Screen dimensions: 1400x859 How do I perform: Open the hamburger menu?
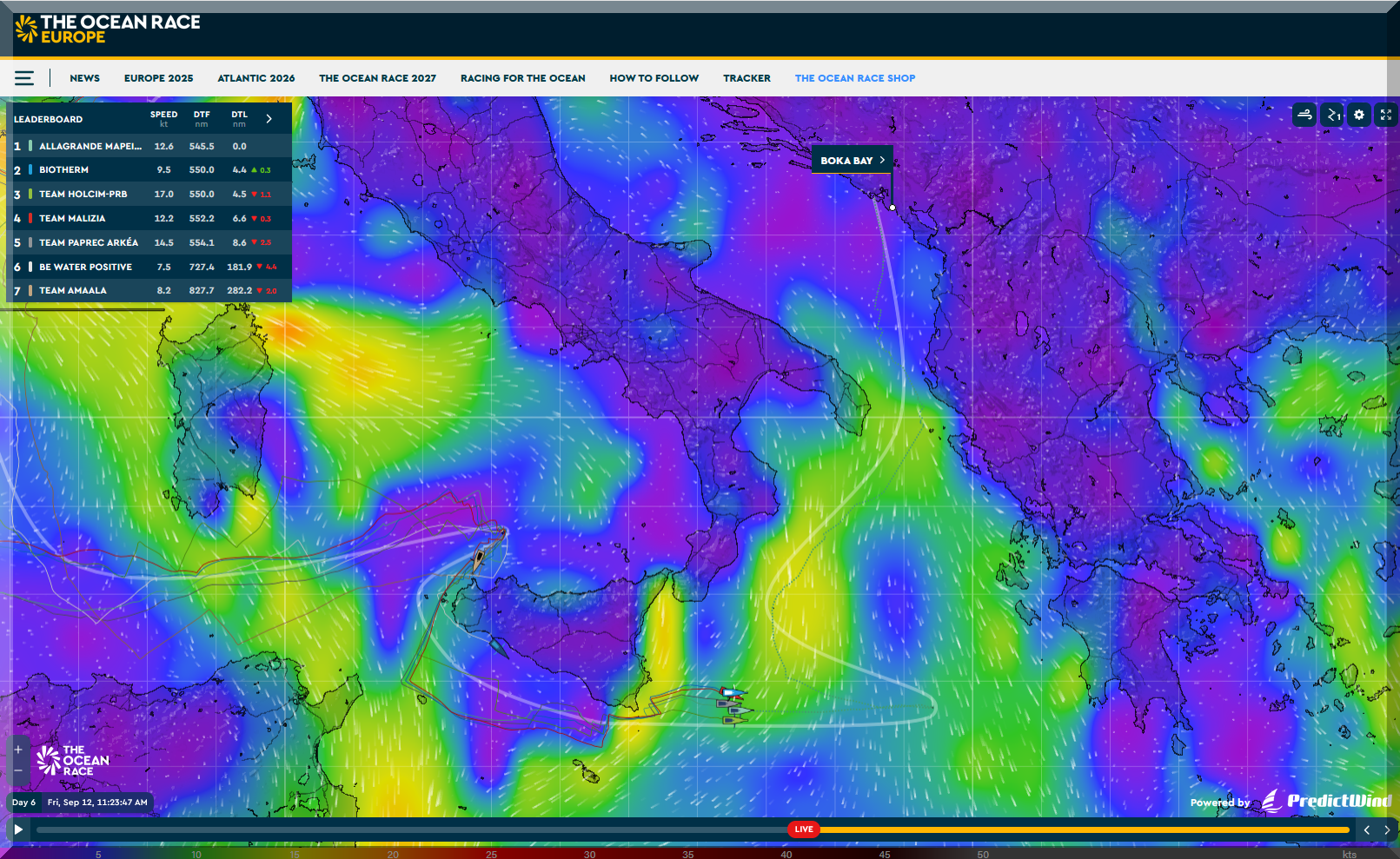tap(24, 78)
